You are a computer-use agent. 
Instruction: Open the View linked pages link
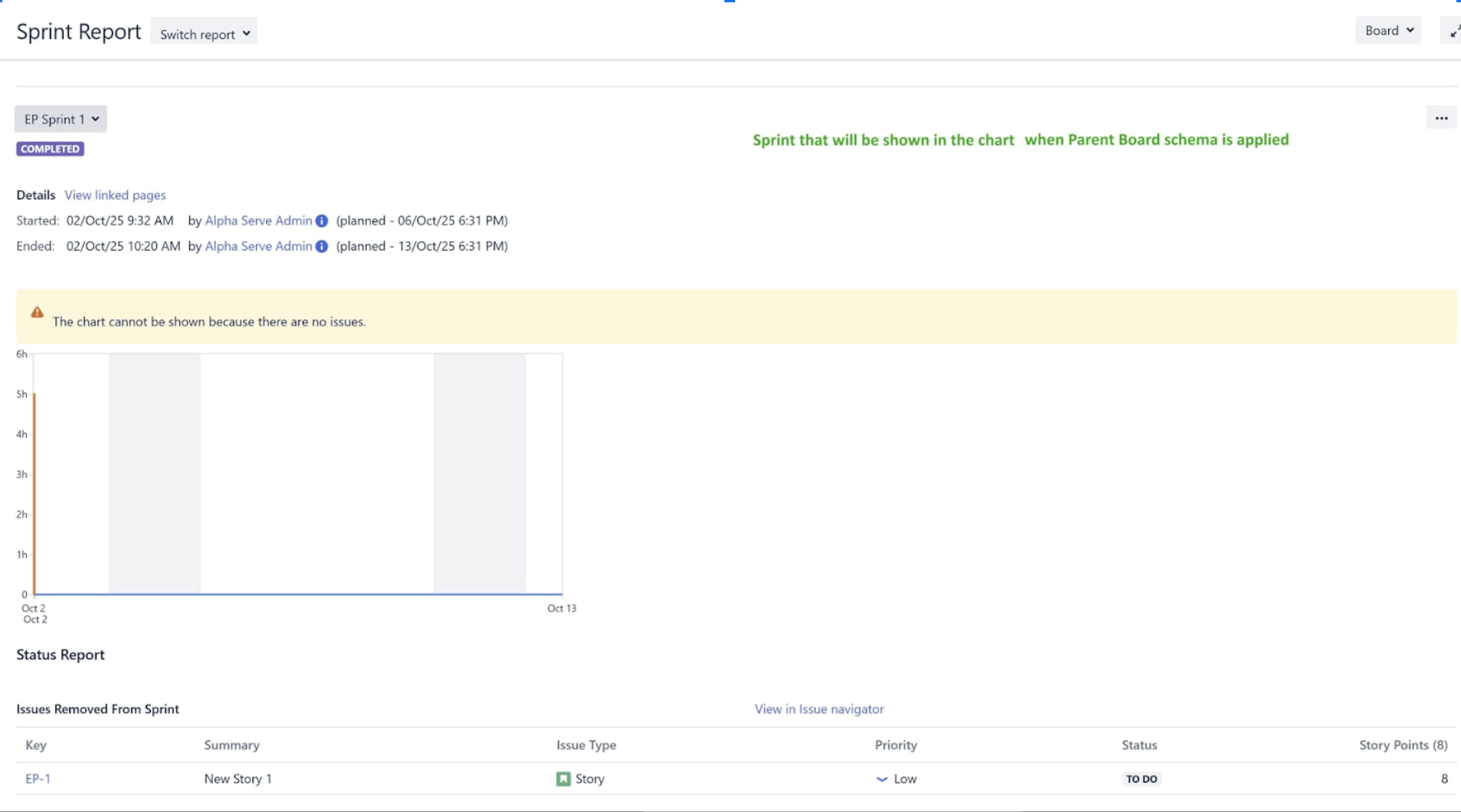coord(115,195)
